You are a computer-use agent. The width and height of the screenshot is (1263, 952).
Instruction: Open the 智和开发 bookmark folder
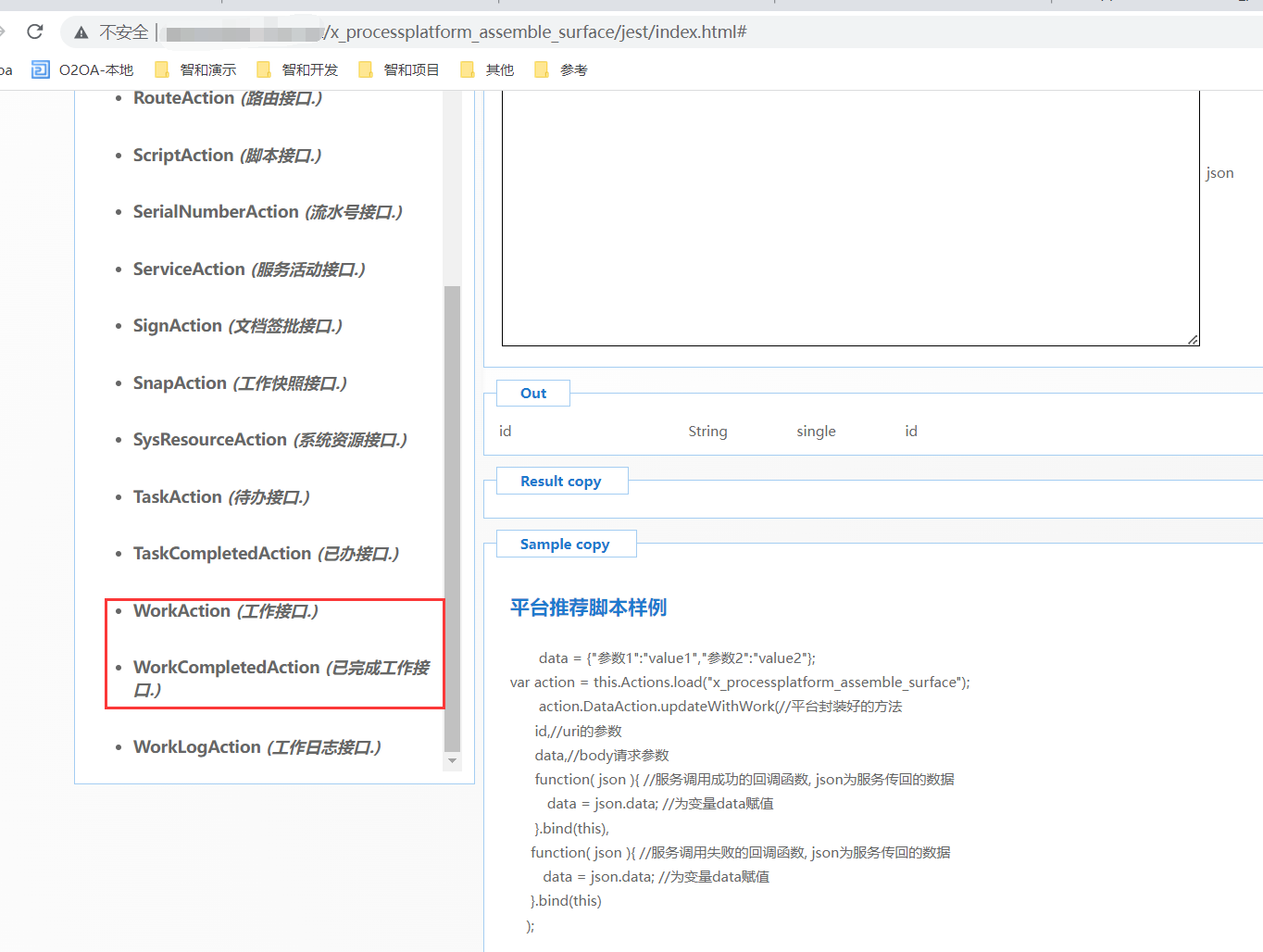point(297,69)
